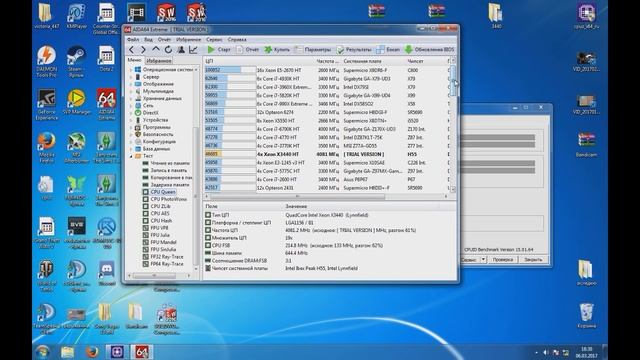Click the up-level arrow in AIDA64 toolbar

coord(156,50)
